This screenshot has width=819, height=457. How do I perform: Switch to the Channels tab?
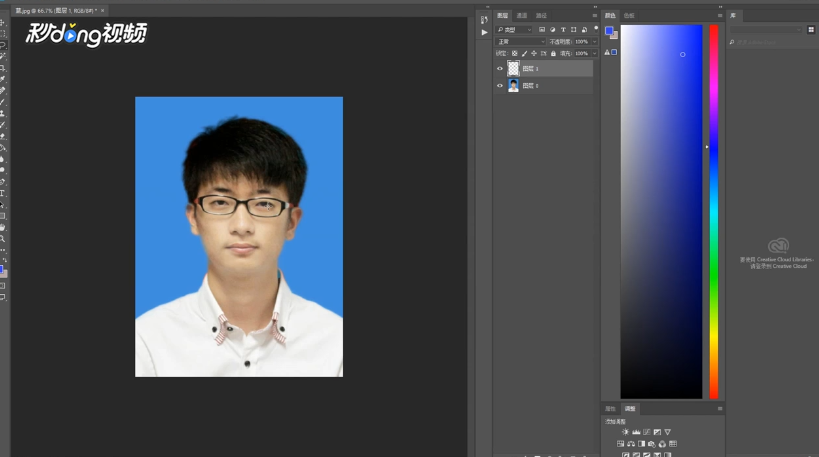click(x=522, y=16)
